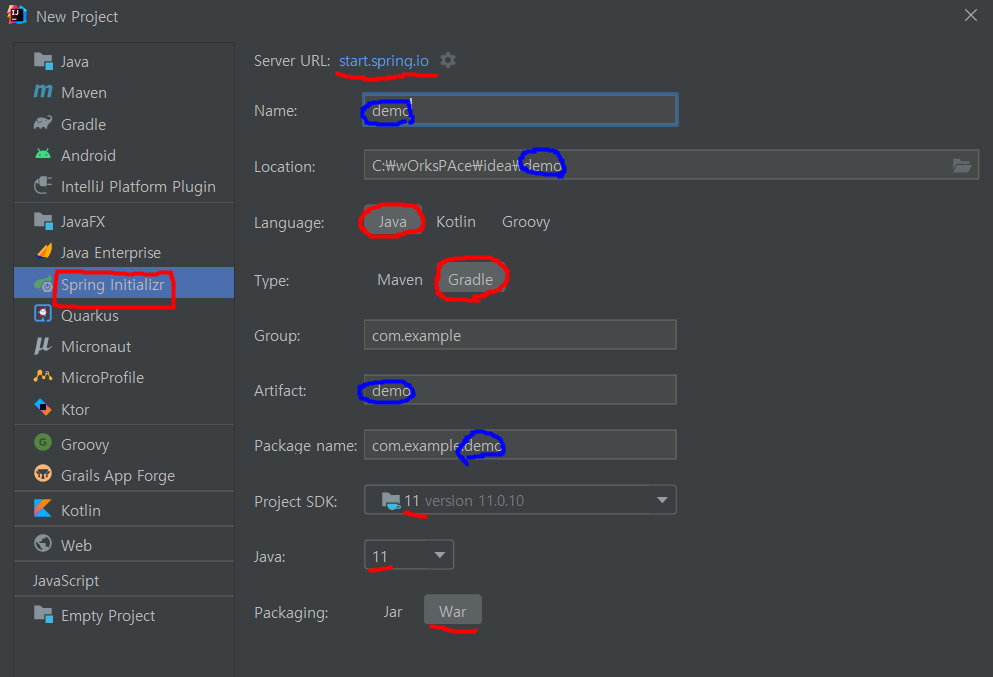Image resolution: width=993 pixels, height=677 pixels.
Task: Click the Kotlin K icon
Action: coord(42,508)
